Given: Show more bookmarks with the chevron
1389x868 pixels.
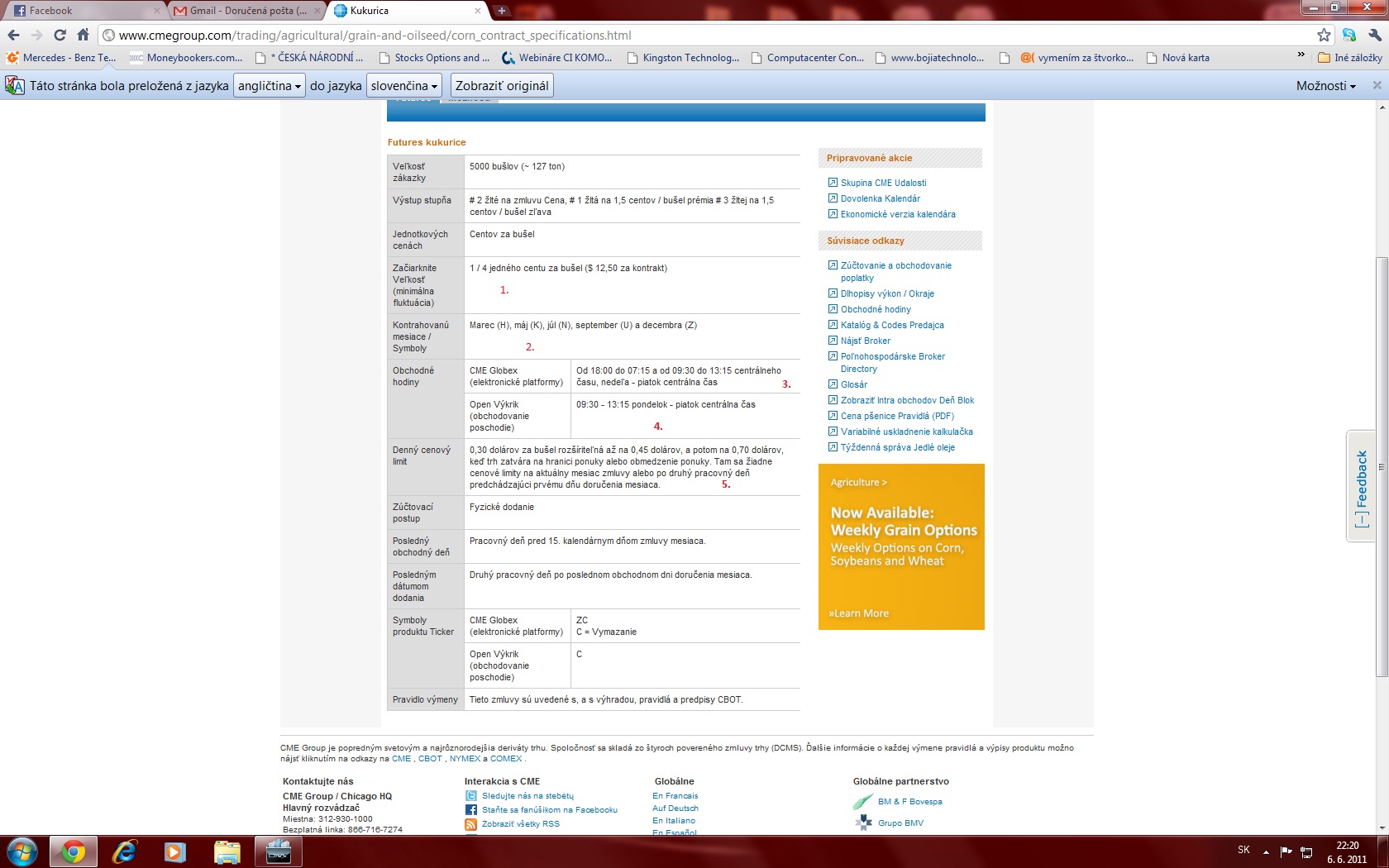Looking at the screenshot, I should [x=1301, y=55].
